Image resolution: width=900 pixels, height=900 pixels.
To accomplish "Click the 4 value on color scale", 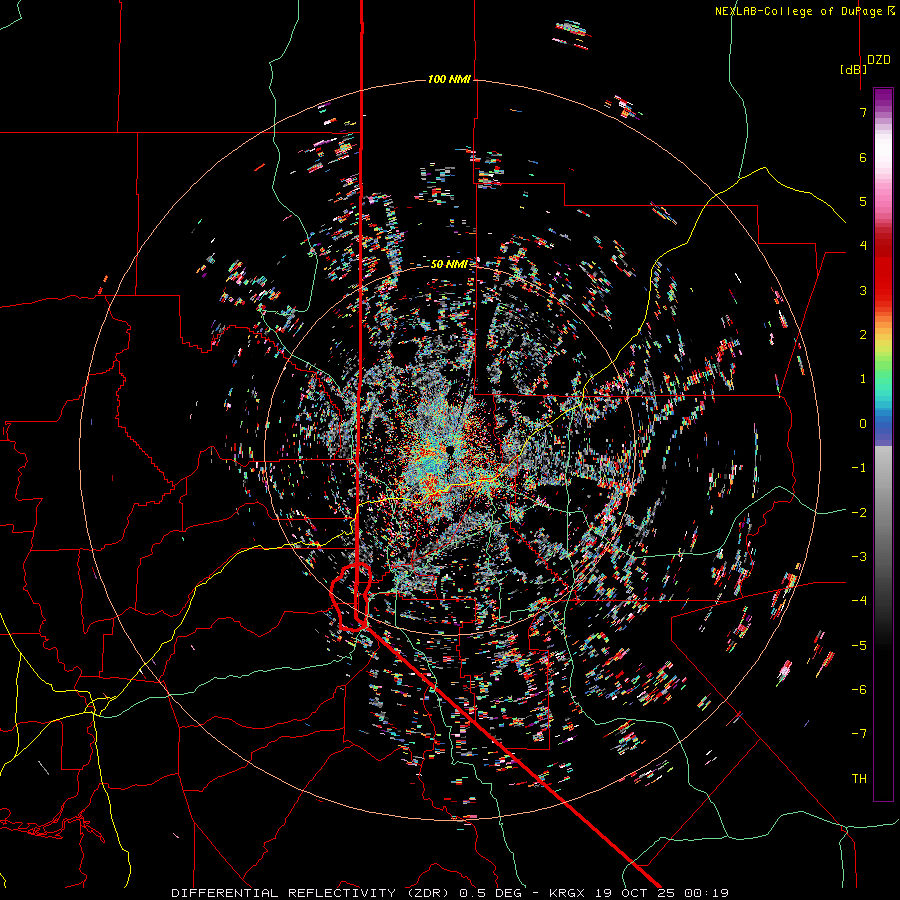I will pyautogui.click(x=863, y=246).
